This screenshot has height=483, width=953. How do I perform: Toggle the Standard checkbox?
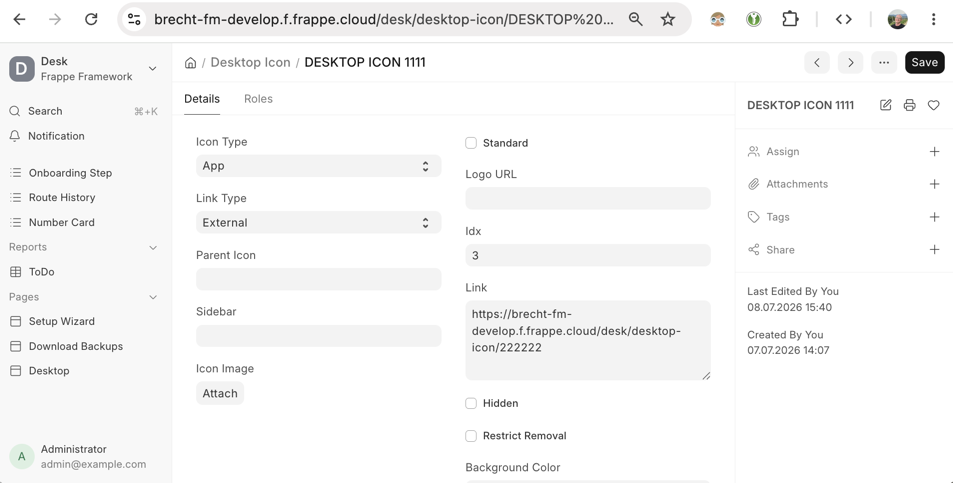click(x=471, y=143)
